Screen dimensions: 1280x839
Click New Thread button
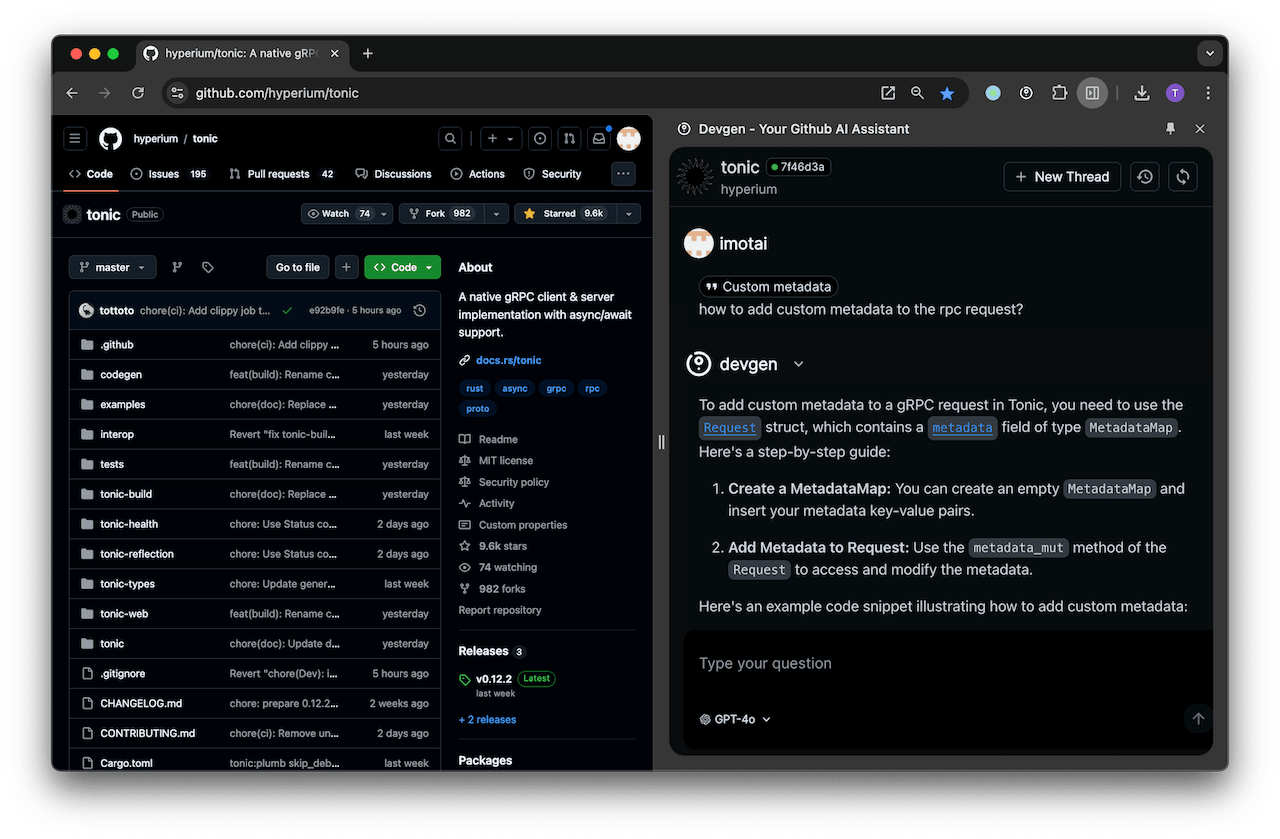(x=1062, y=176)
